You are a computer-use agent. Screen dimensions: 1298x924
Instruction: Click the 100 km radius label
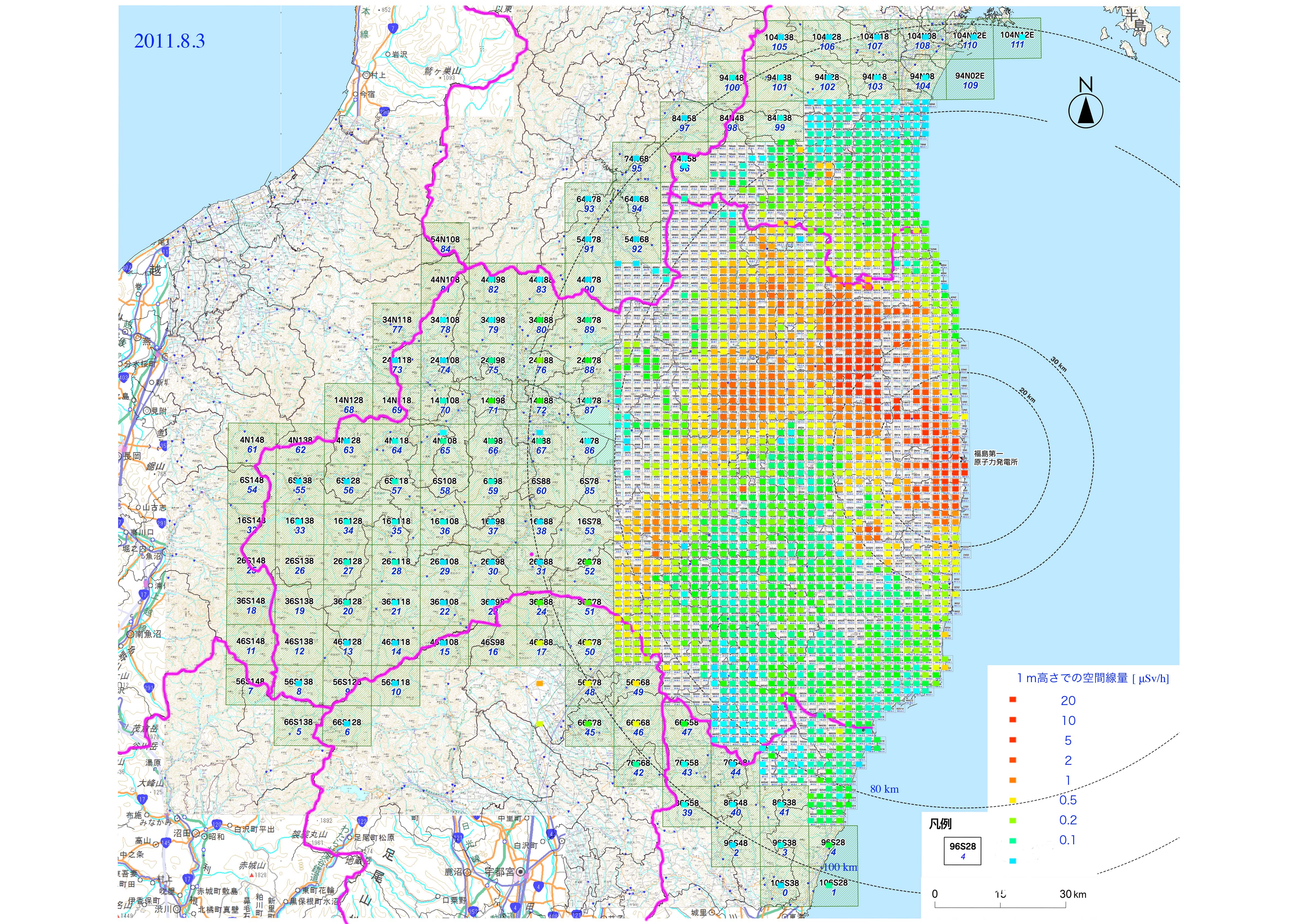pos(840,867)
